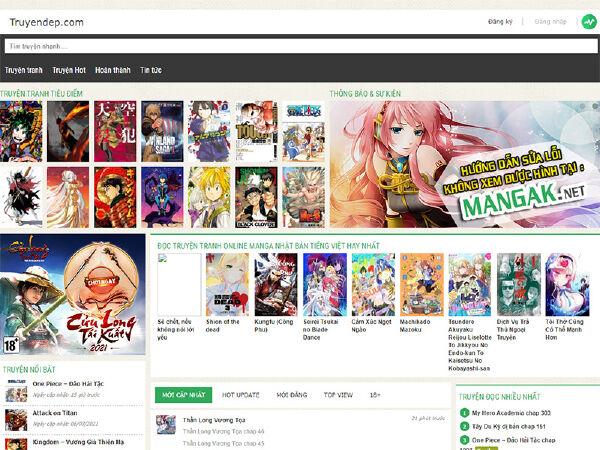The image size is (600, 450).
Task: Open Tây Du Ký dị bản chap 151
Action: tap(509, 426)
